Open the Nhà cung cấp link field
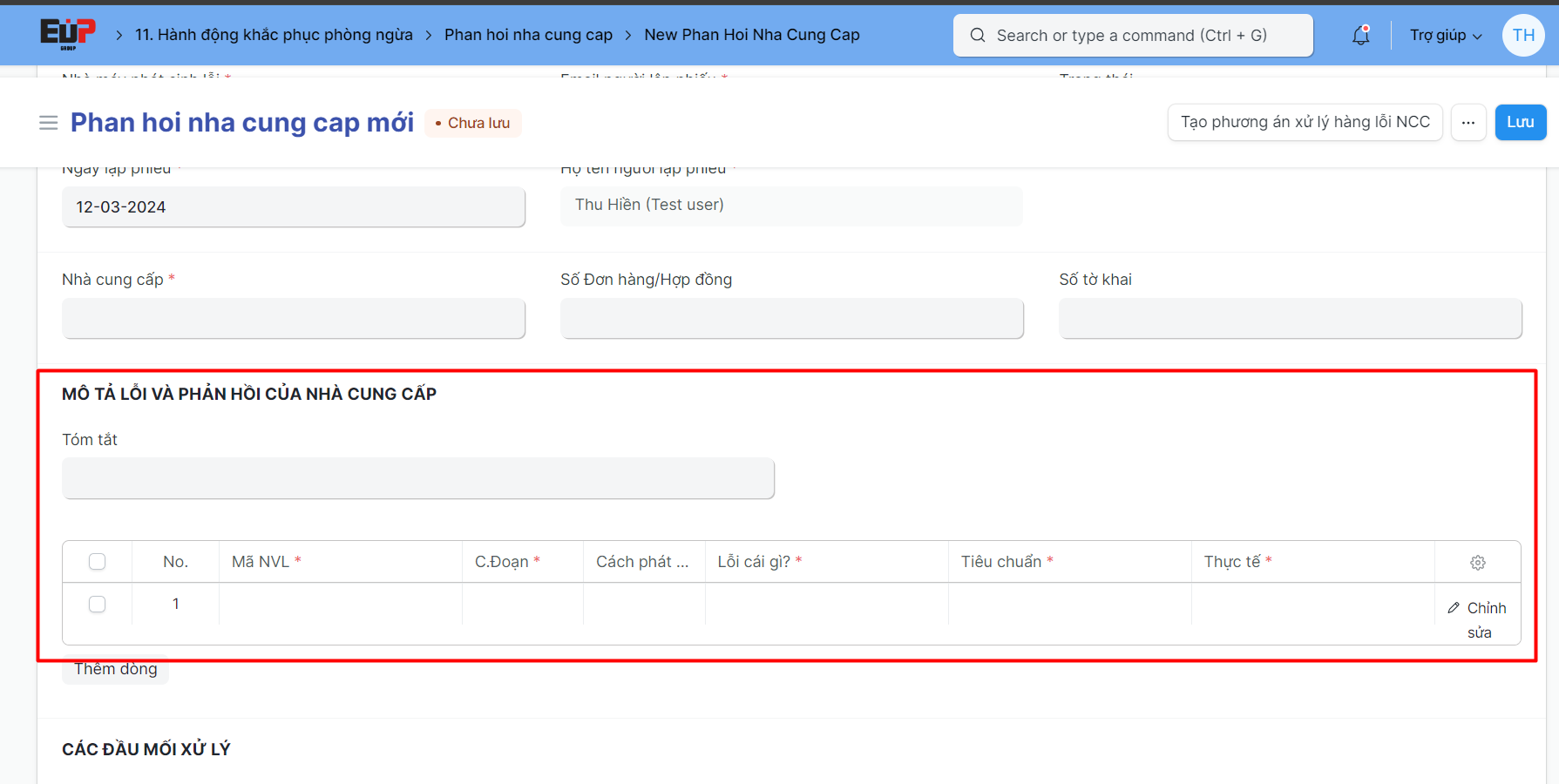This screenshot has height=784, width=1559. (x=294, y=318)
